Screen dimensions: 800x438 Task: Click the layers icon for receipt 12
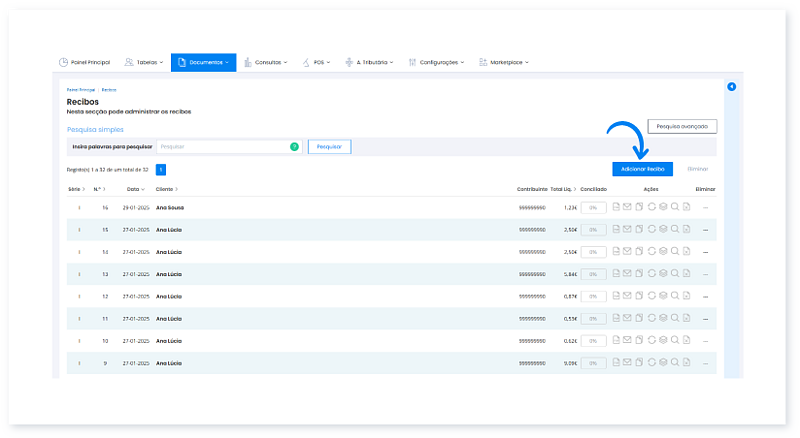point(663,296)
